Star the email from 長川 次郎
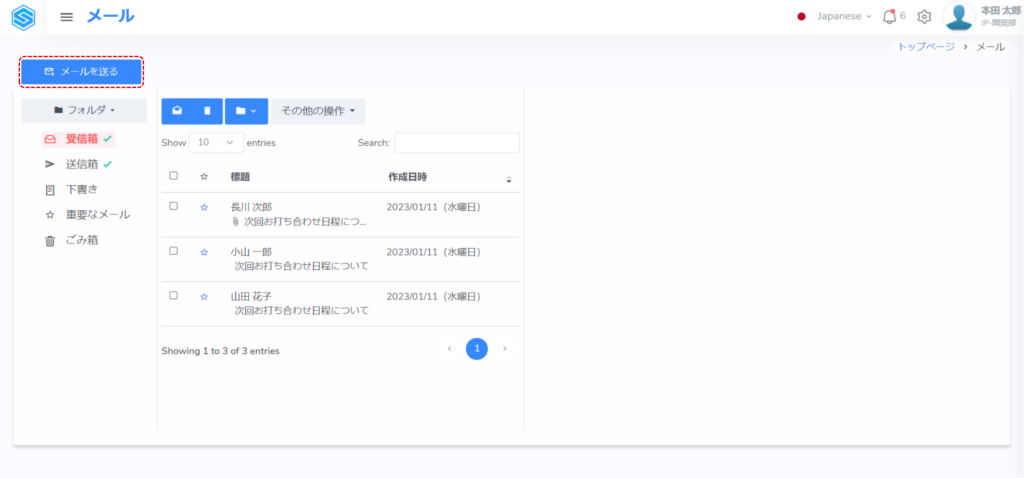 click(204, 207)
